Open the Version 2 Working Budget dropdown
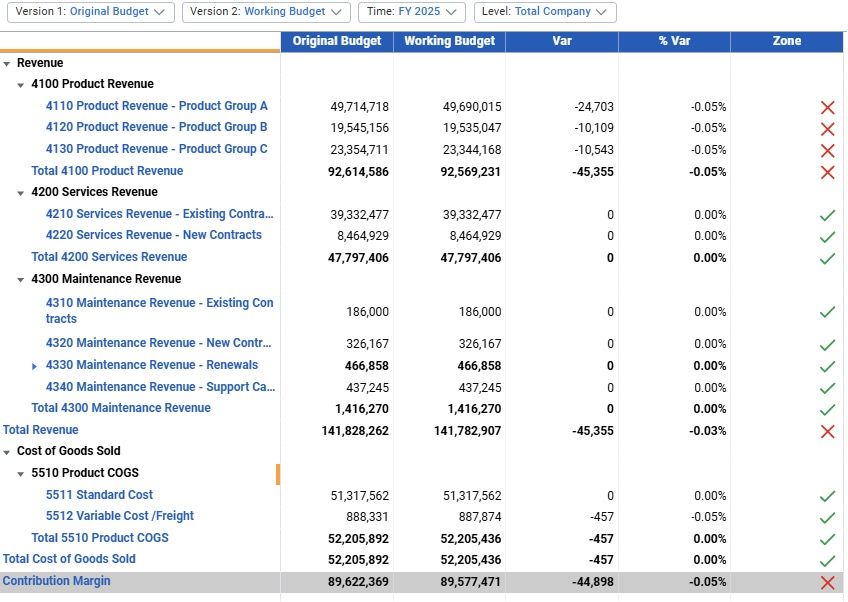This screenshot has width=848, height=602. coord(266,12)
